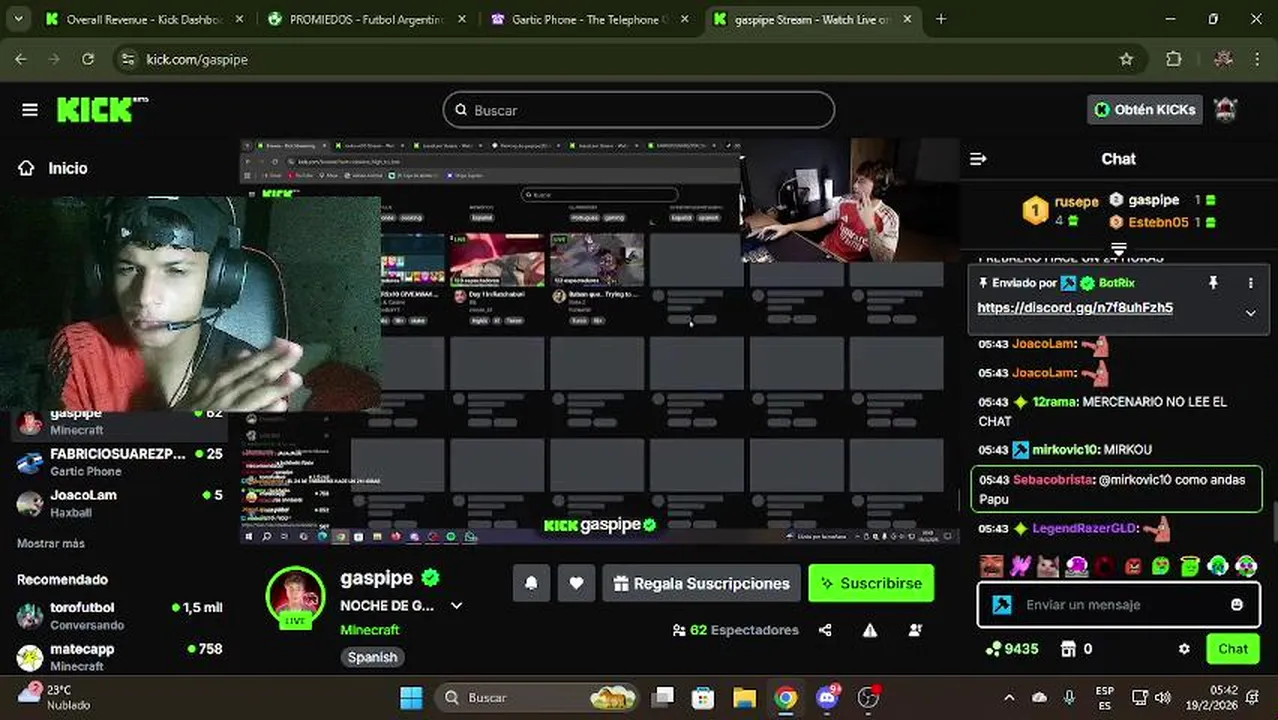Click username LegendRazerGLD in chat

coord(1084,528)
